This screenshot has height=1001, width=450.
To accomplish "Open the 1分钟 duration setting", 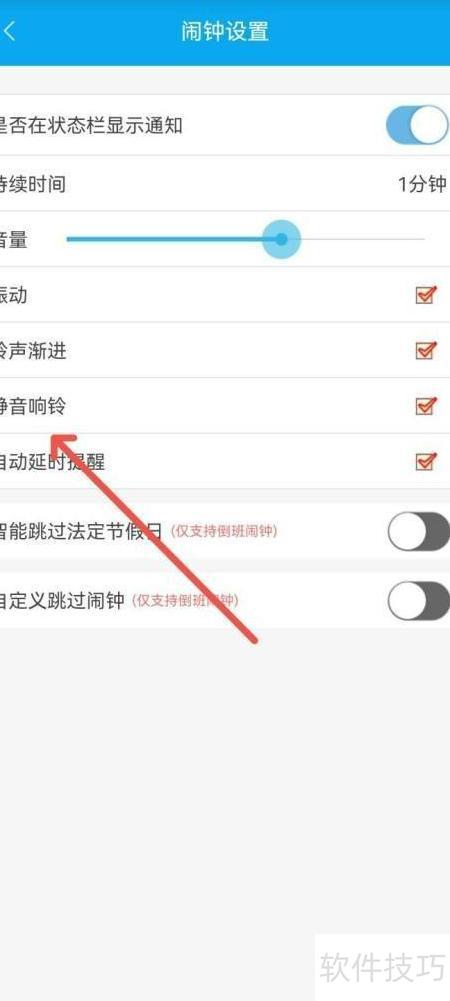I will 421,185.
